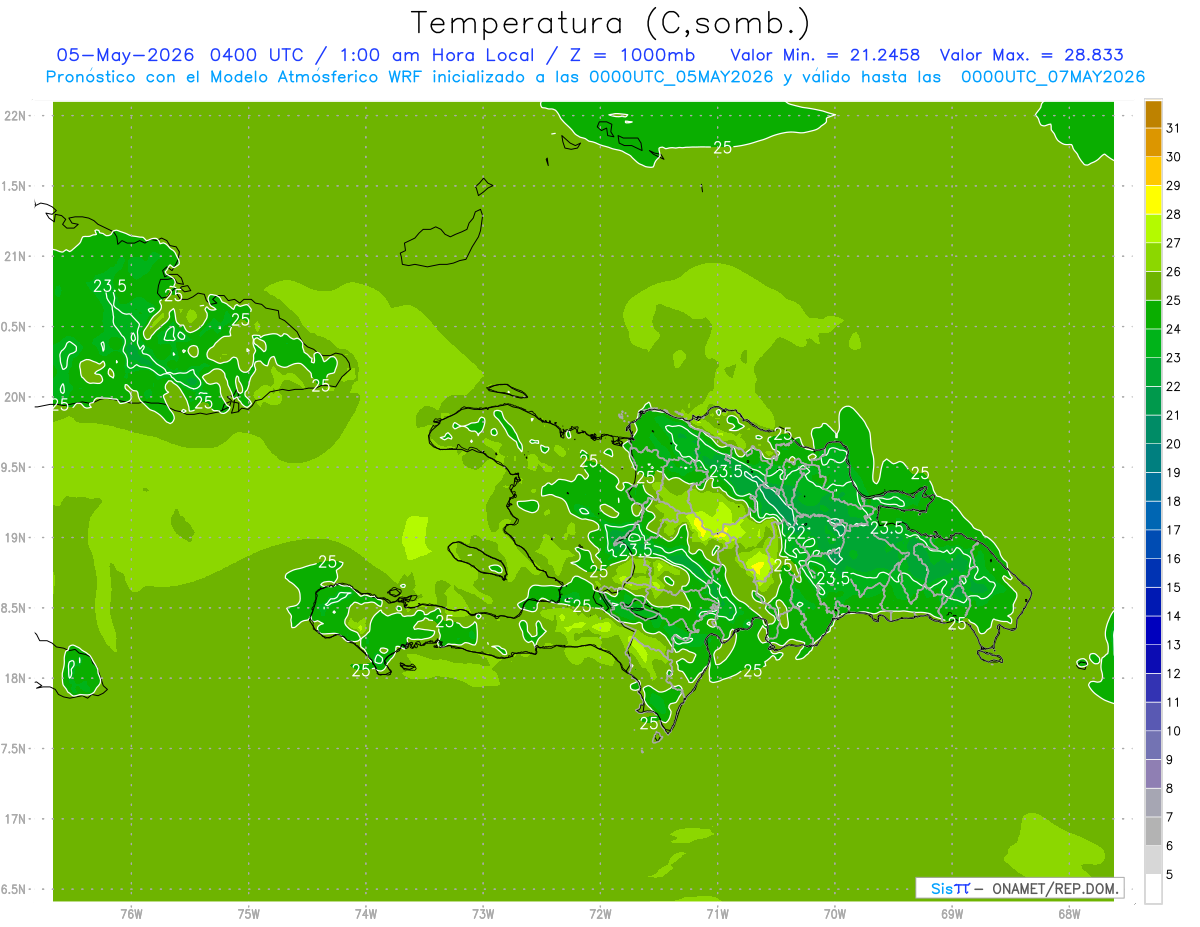The height and width of the screenshot is (927, 1200).
Task: Click the 76W longitude axis label
Action: [131, 913]
